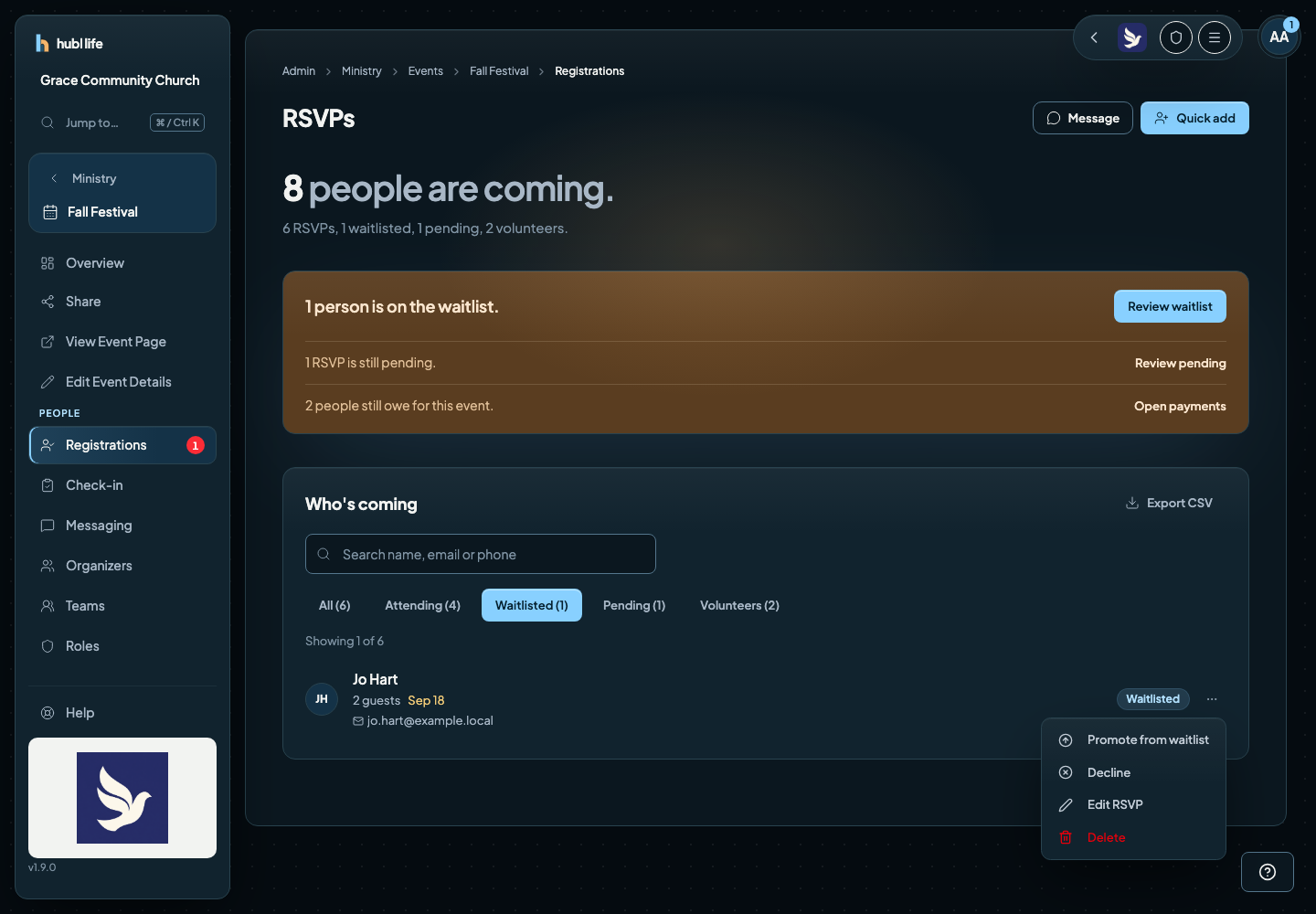The width and height of the screenshot is (1316, 914).
Task: Click the back arrow in top toolbar
Action: click(1094, 37)
